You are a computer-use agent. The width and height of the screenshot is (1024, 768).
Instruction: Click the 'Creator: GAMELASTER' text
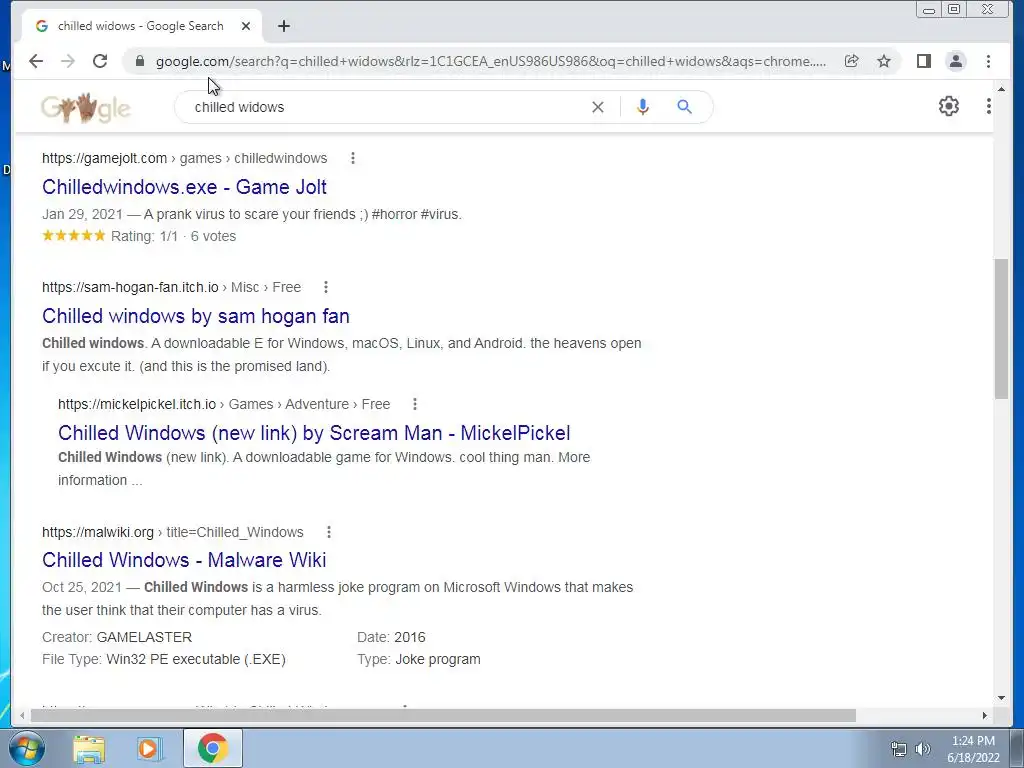(x=117, y=637)
